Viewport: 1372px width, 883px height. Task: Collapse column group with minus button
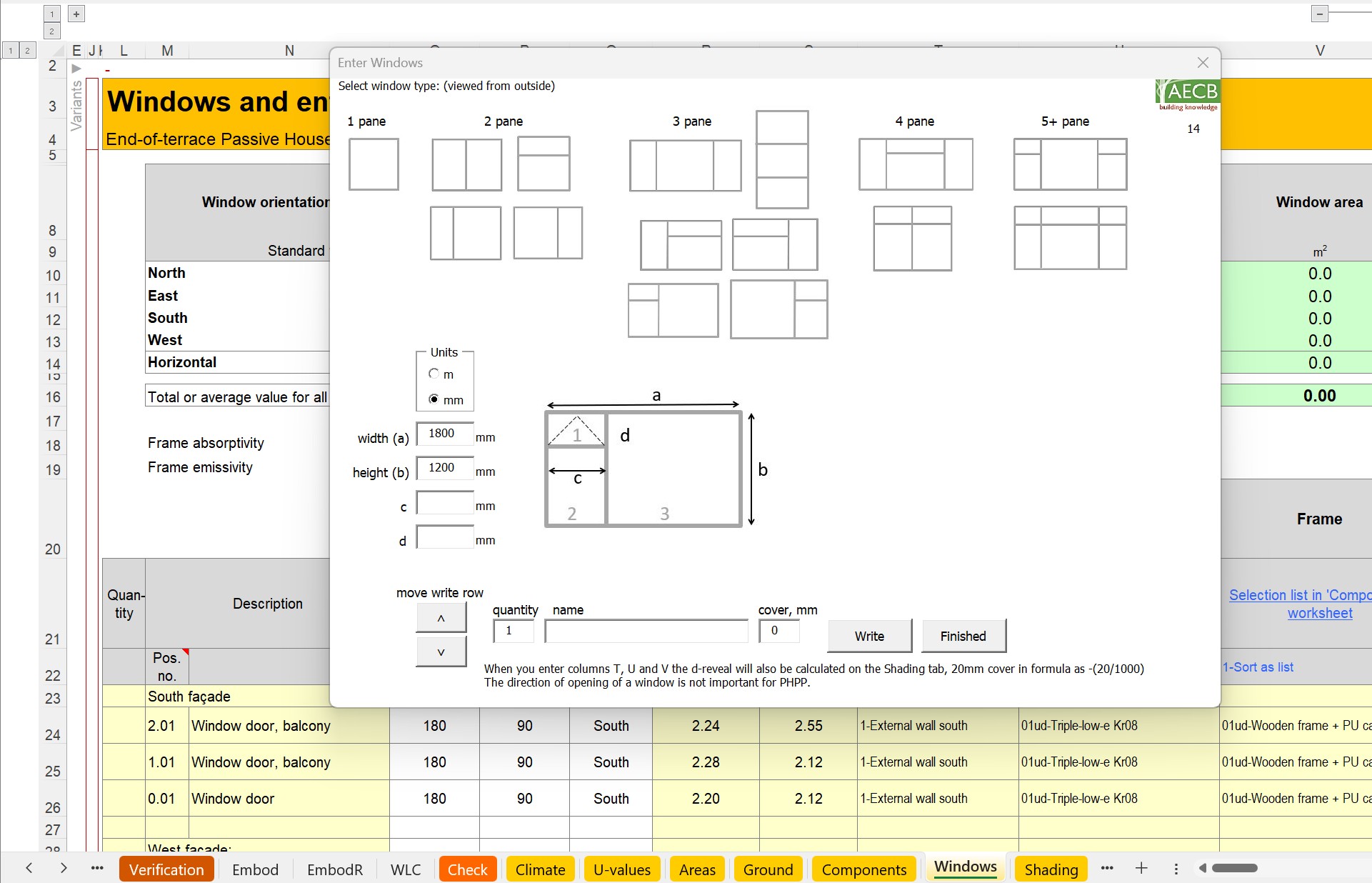coord(1319,14)
